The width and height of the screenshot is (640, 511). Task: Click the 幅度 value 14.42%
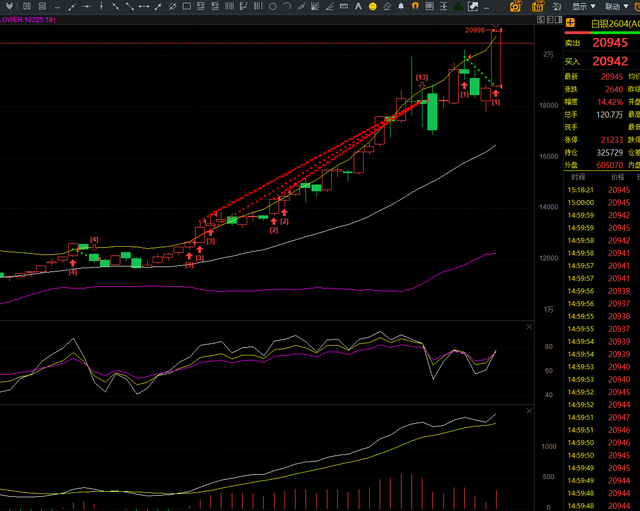click(x=610, y=102)
